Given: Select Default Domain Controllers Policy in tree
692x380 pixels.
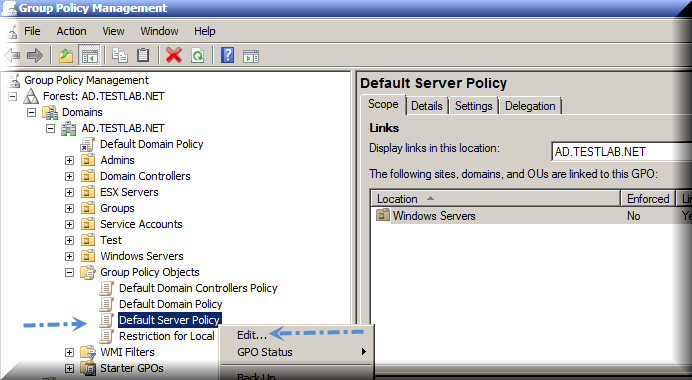Looking at the screenshot, I should coord(198,288).
